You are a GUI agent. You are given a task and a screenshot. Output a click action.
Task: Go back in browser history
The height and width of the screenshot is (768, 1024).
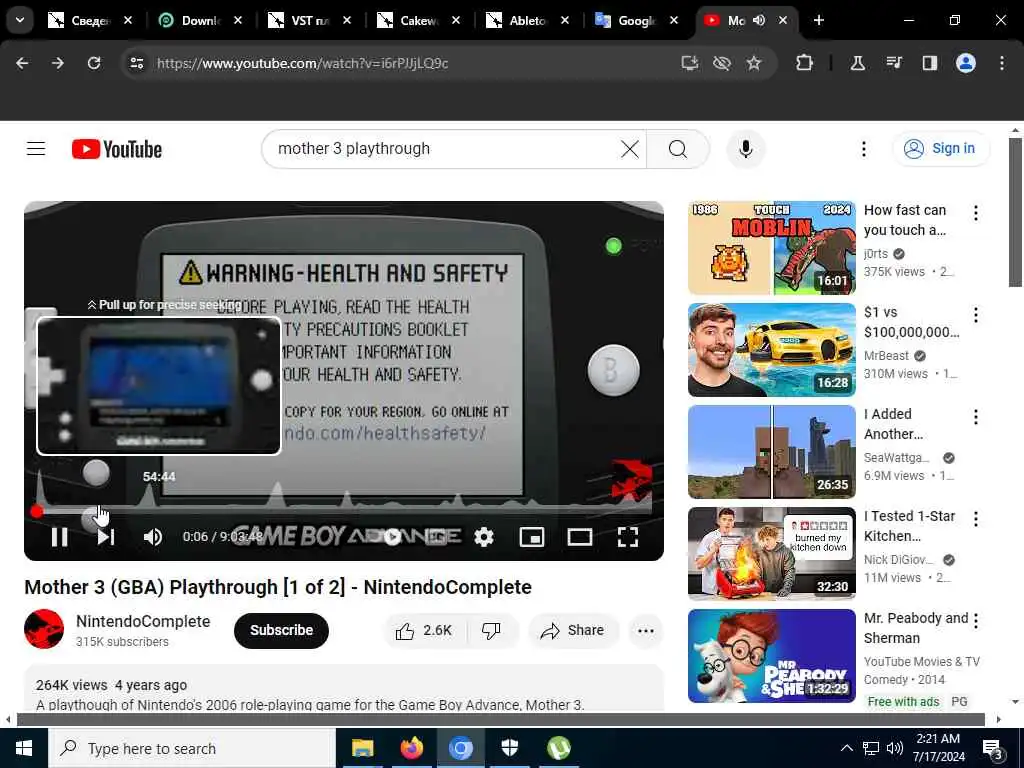pos(22,63)
